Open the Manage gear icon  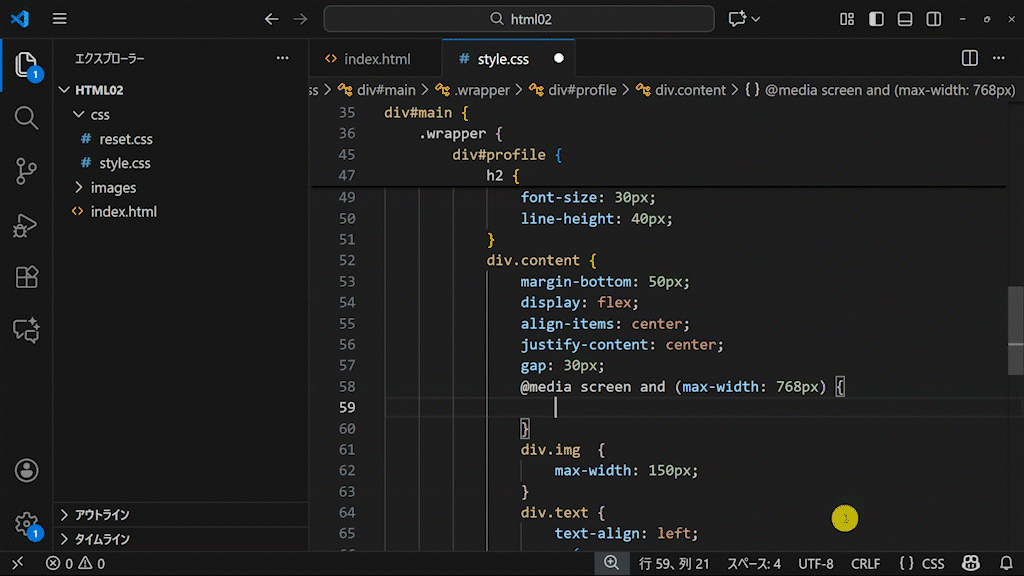tap(26, 524)
